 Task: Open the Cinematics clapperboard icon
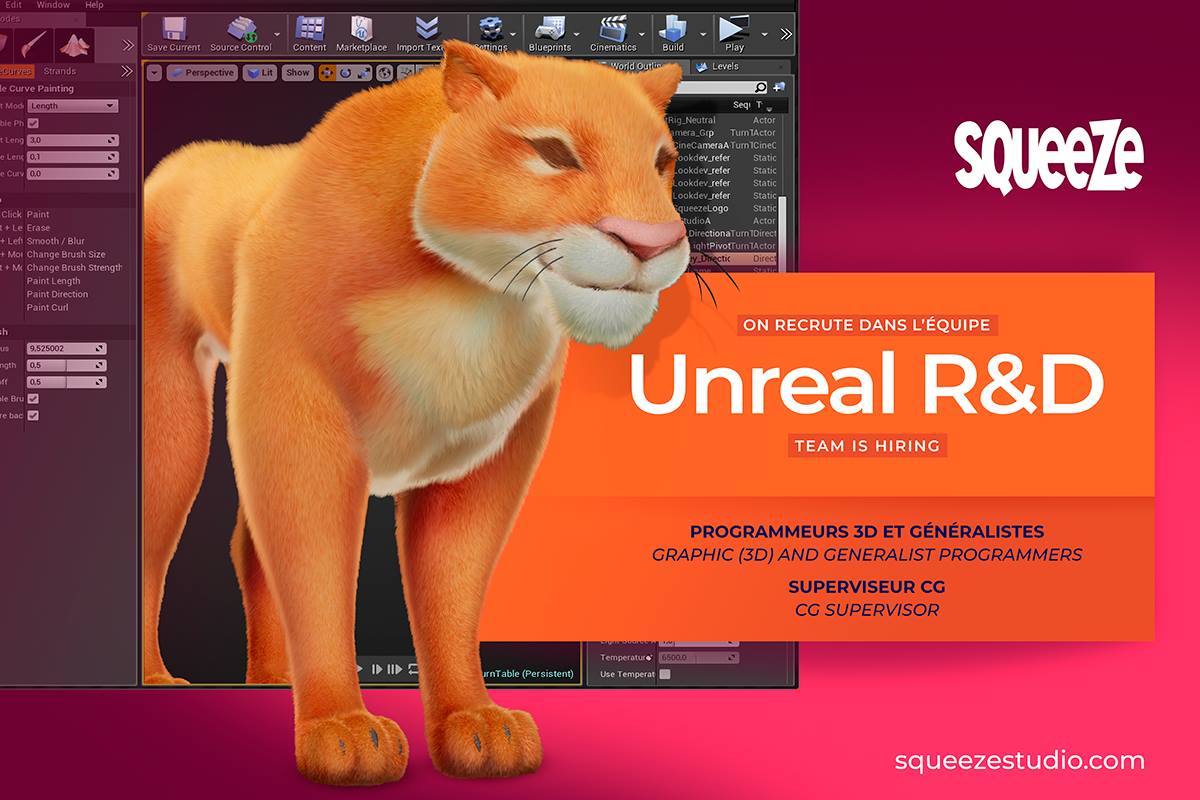(x=611, y=29)
